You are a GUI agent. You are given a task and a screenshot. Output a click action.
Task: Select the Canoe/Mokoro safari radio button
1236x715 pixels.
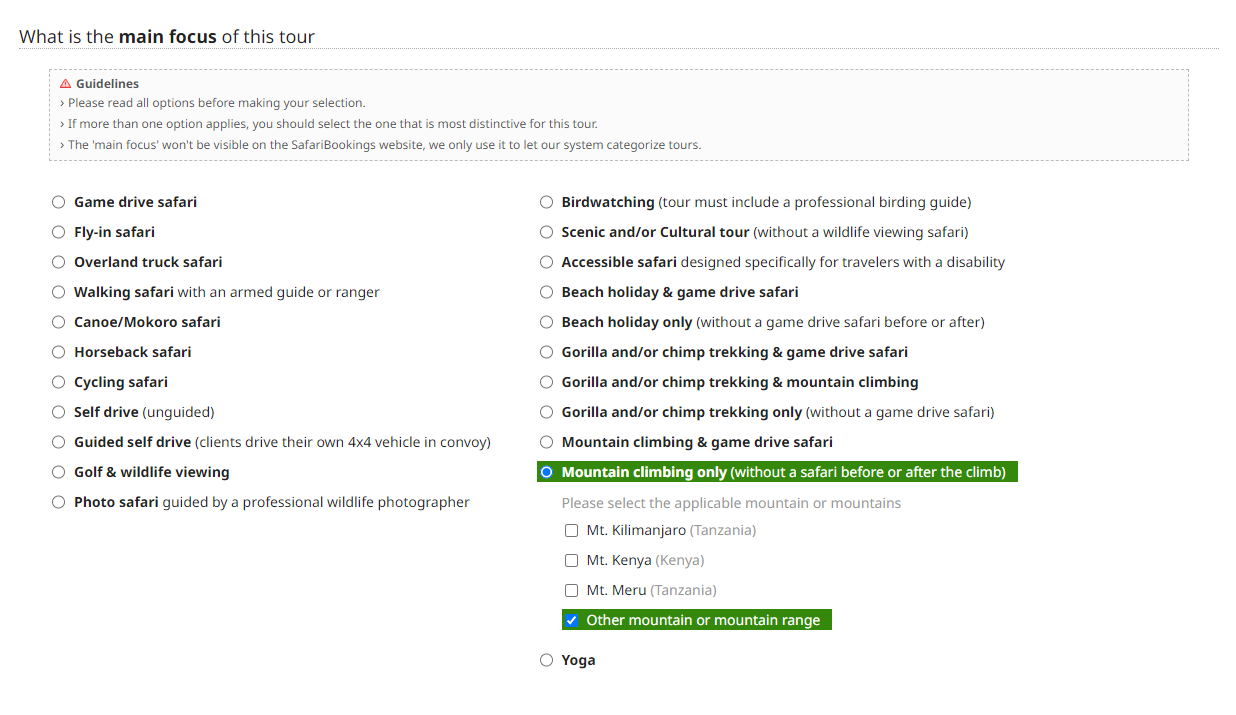coord(59,322)
